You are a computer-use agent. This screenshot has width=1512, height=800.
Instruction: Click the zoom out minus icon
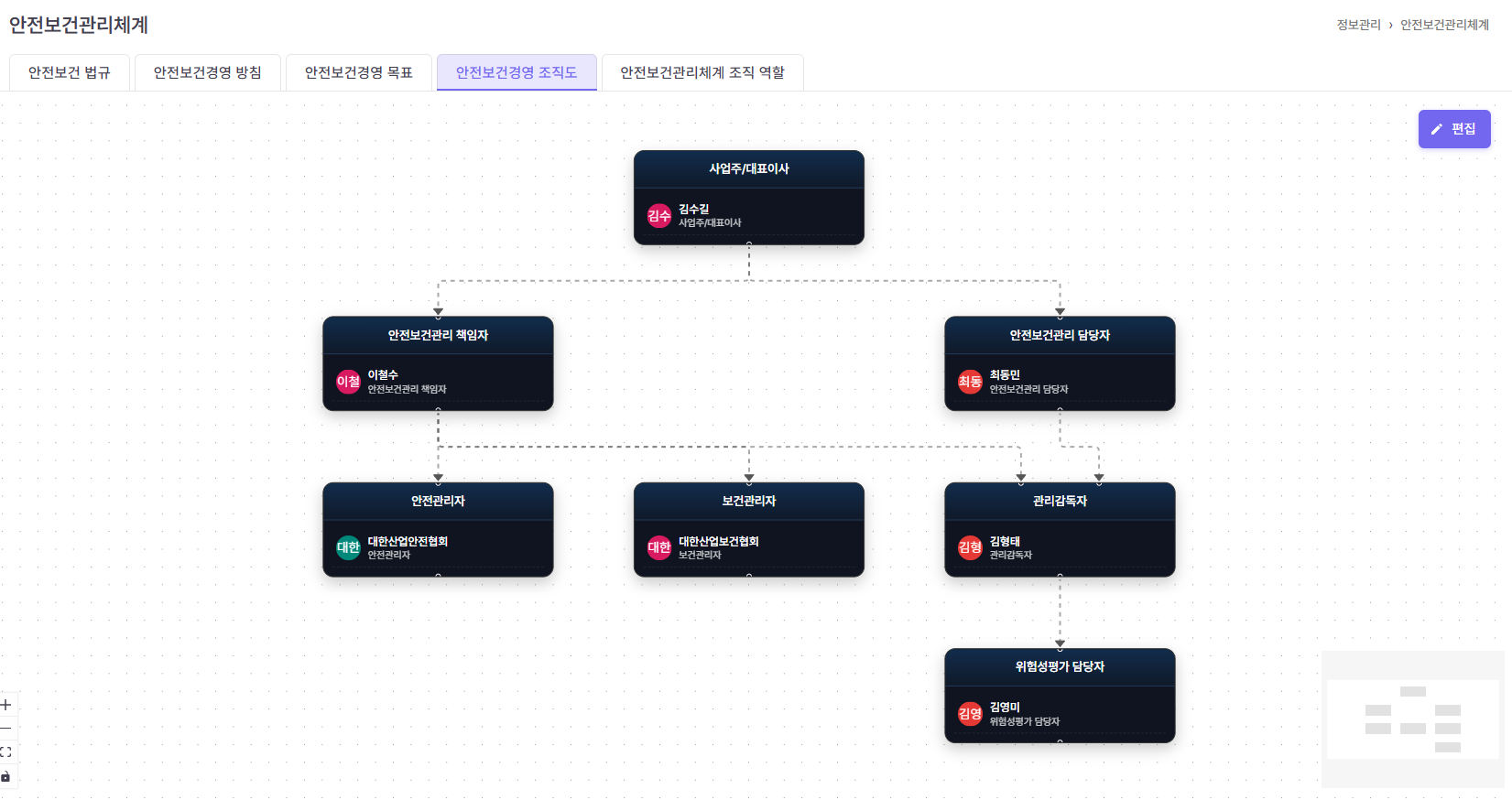6,729
